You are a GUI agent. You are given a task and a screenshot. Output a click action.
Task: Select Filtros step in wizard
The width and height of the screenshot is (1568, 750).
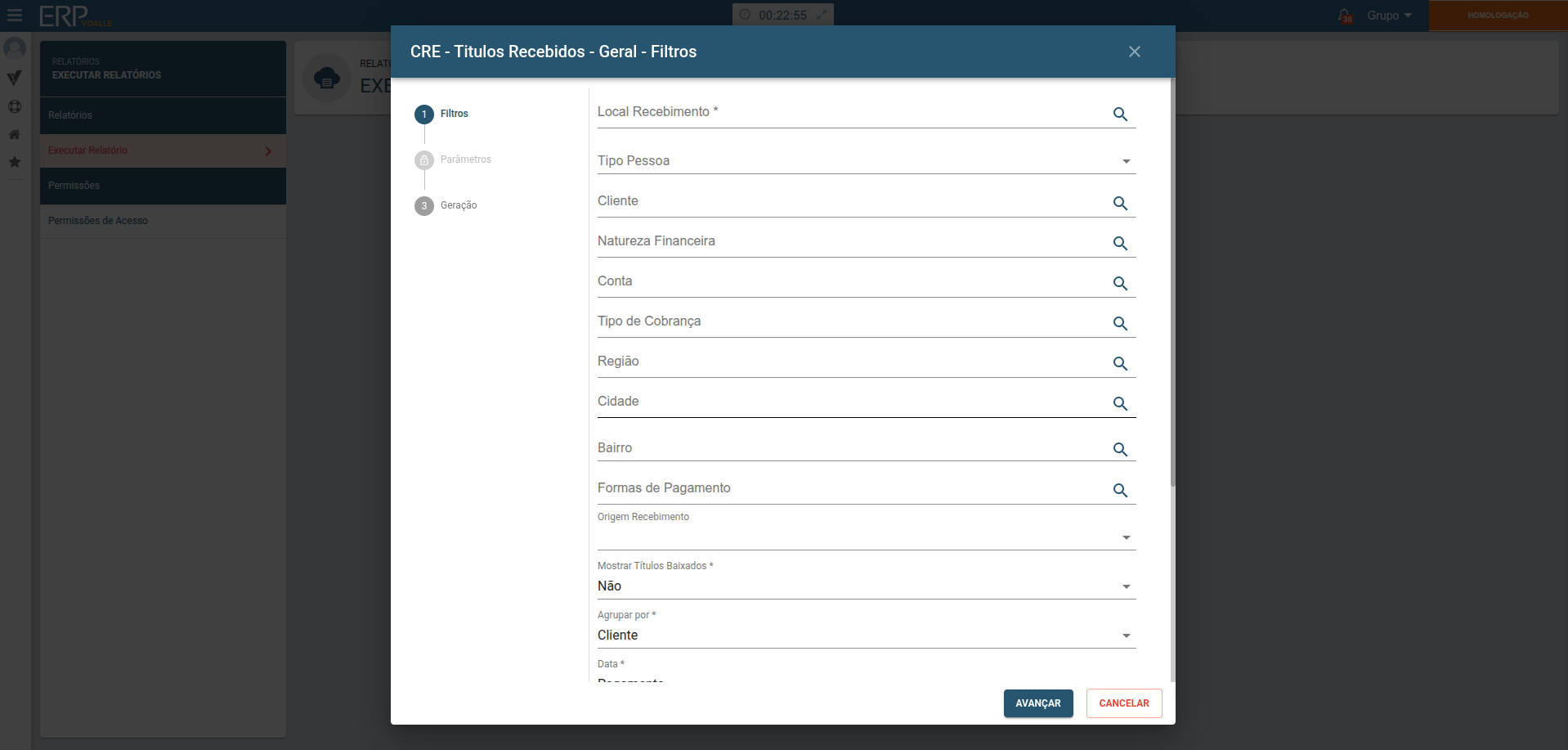pos(454,114)
